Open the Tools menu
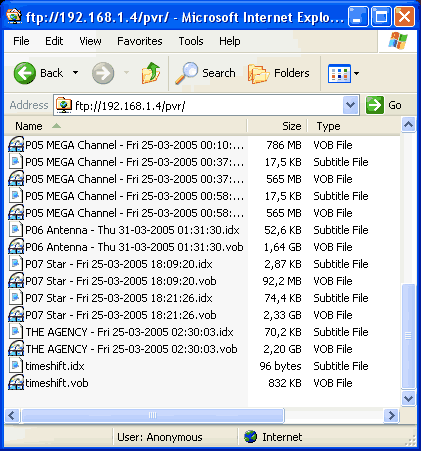This screenshot has height=451, width=421. [191, 41]
